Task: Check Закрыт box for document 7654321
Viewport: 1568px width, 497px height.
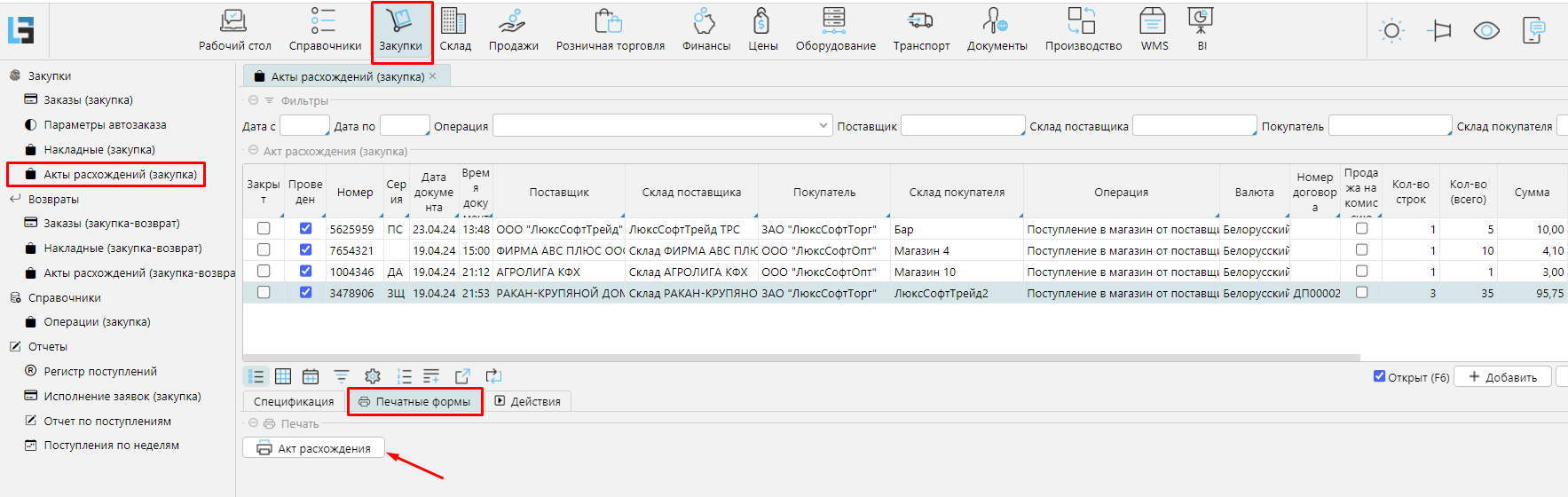Action: coord(264,250)
